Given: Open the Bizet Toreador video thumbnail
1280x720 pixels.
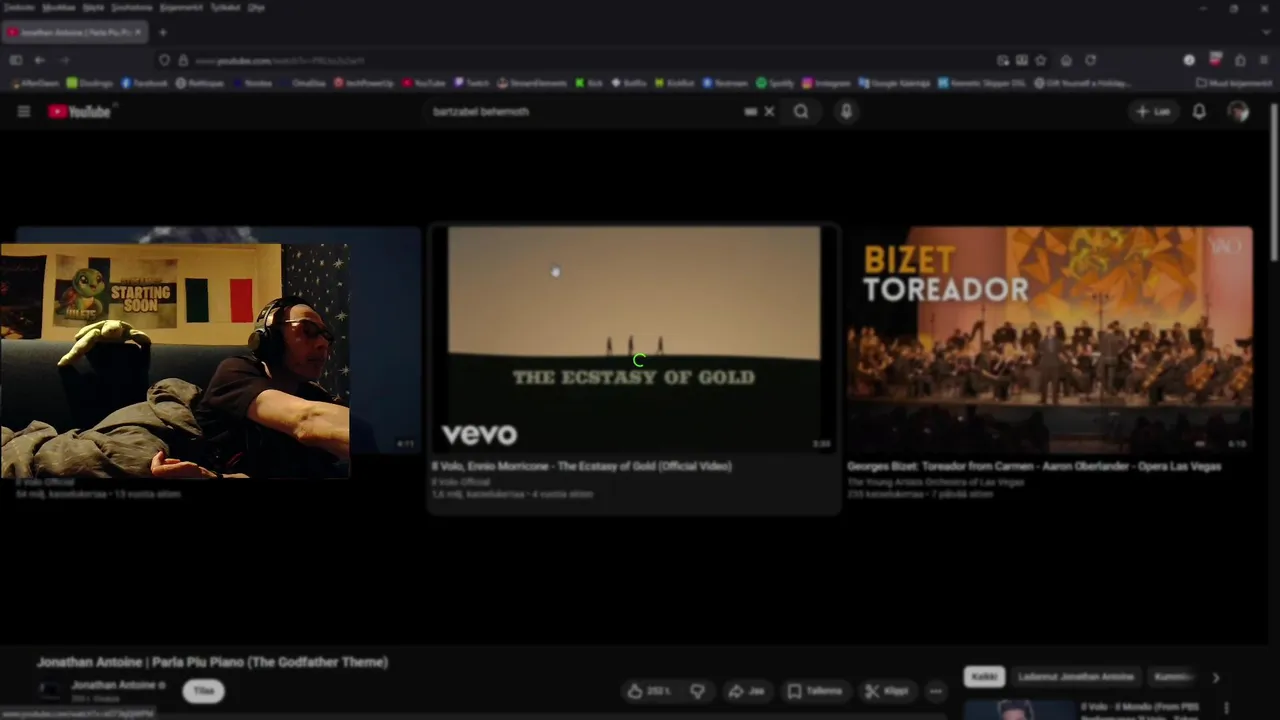Looking at the screenshot, I should [1050, 339].
